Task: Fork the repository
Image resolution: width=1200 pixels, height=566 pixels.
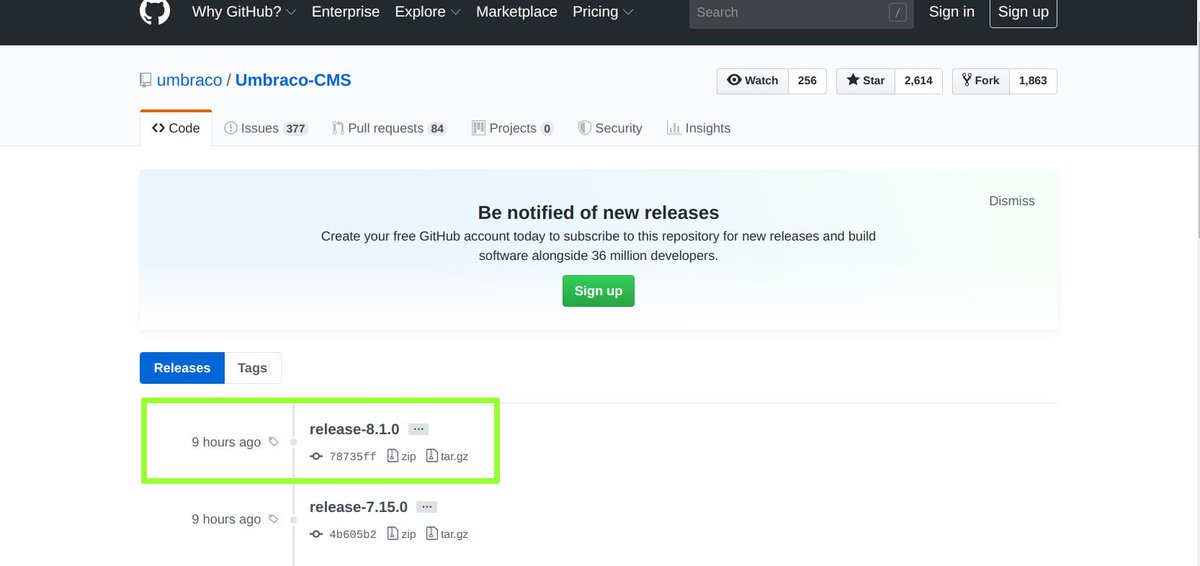Action: point(980,81)
